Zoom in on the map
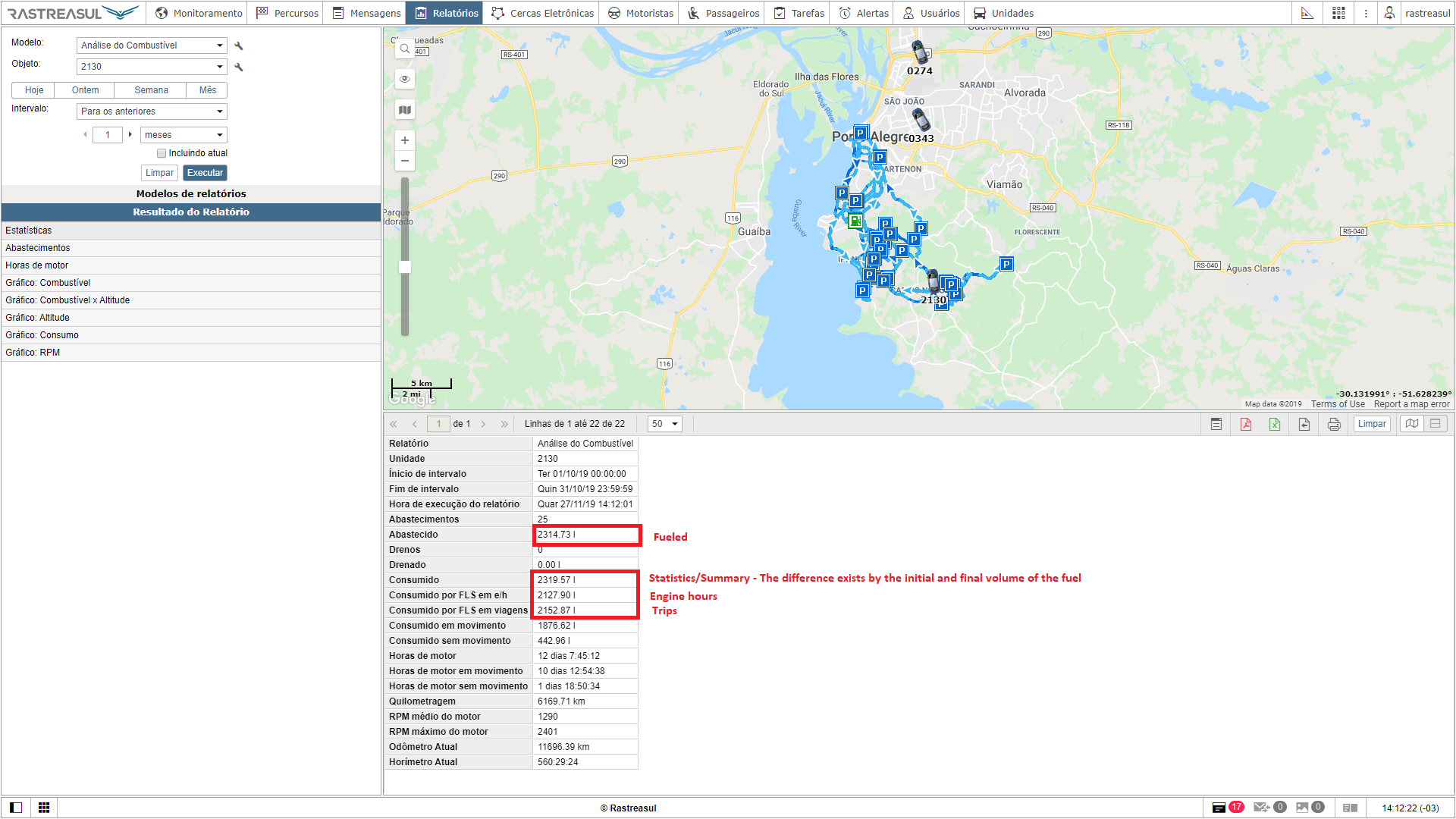Screen dimensions: 1456x819 (405, 140)
